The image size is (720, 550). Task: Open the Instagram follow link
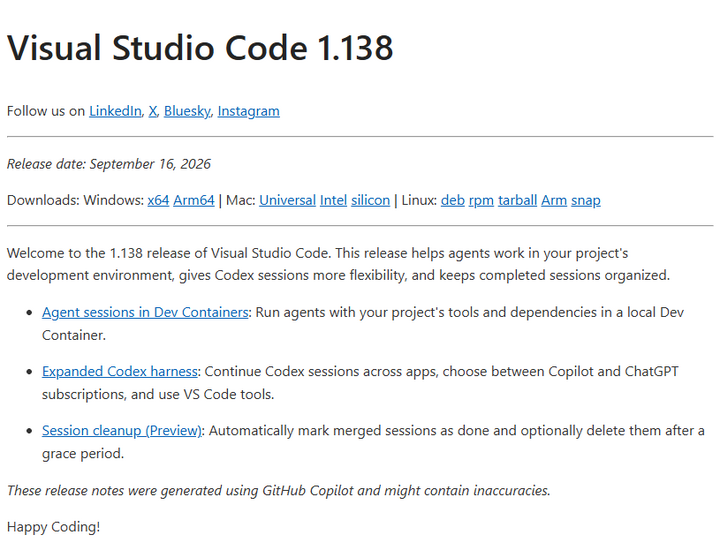(248, 111)
